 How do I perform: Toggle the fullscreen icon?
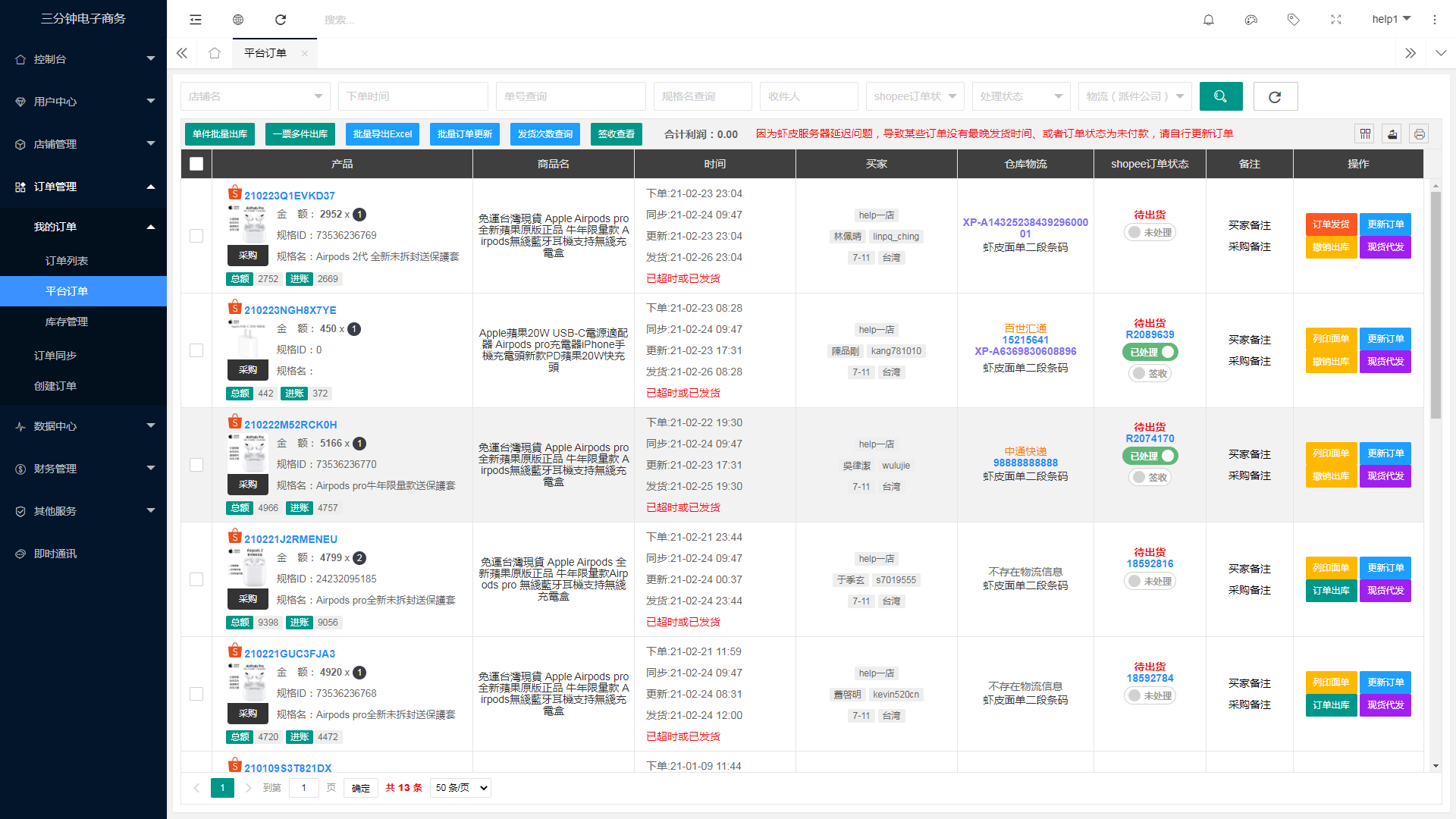(x=1336, y=20)
